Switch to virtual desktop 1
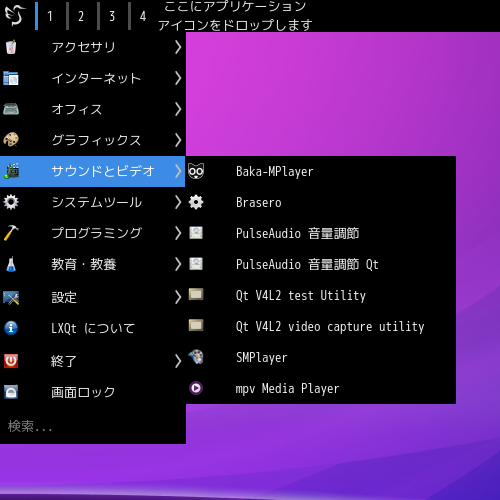Image resolution: width=500 pixels, height=500 pixels. (x=50, y=16)
